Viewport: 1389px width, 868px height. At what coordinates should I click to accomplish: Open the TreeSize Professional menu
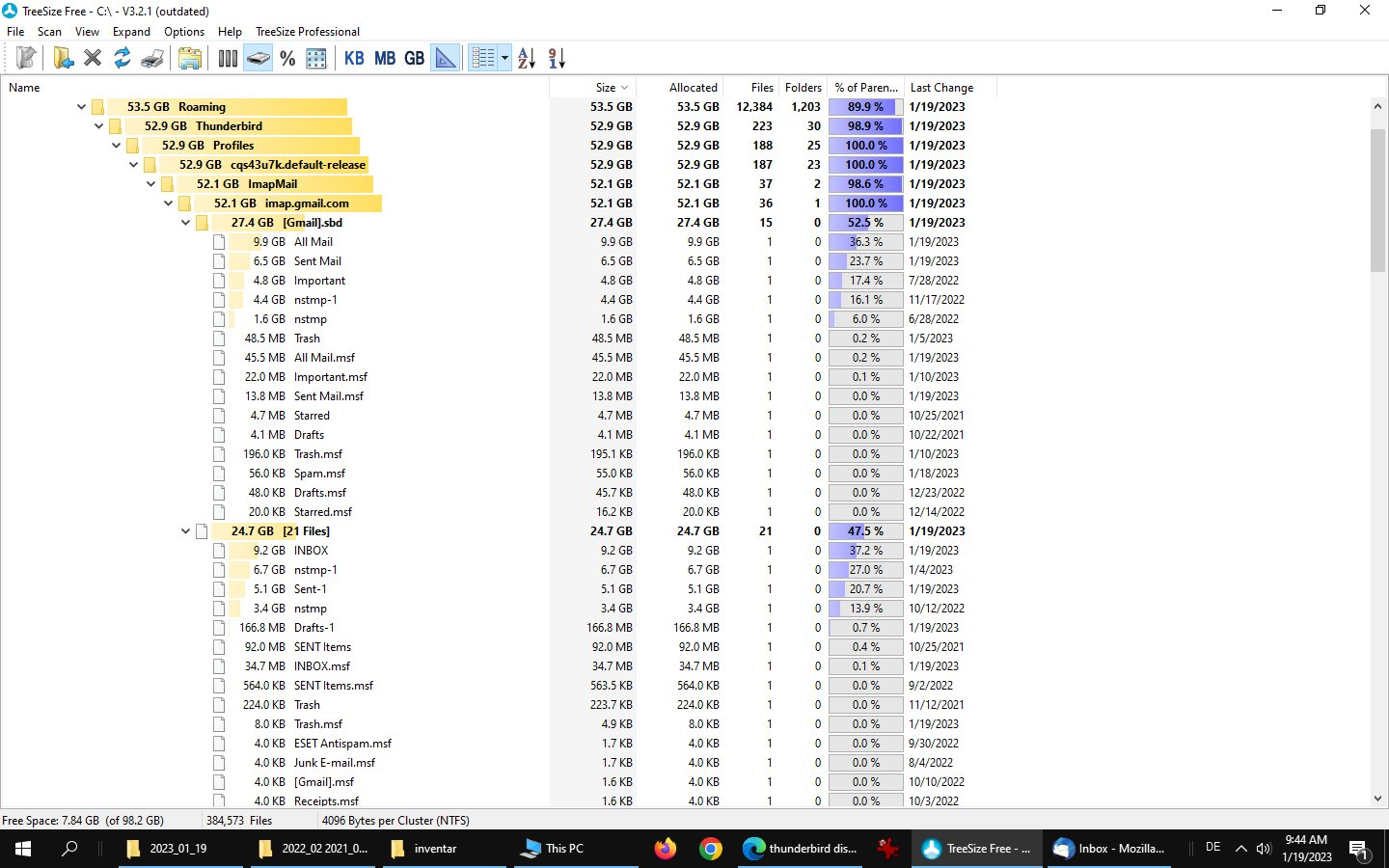tap(308, 32)
